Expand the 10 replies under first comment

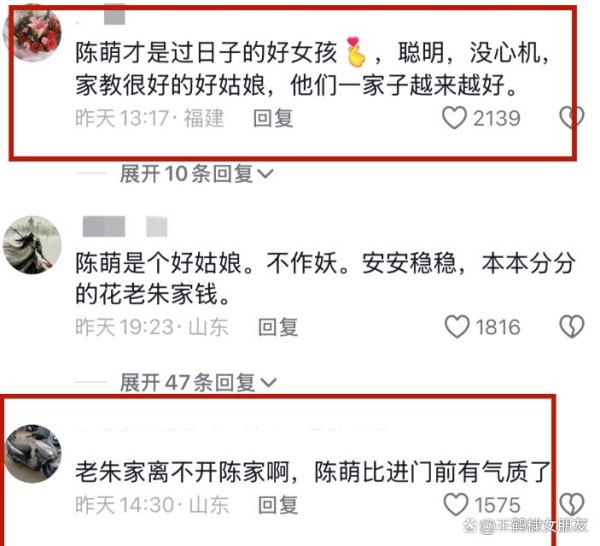[196, 174]
